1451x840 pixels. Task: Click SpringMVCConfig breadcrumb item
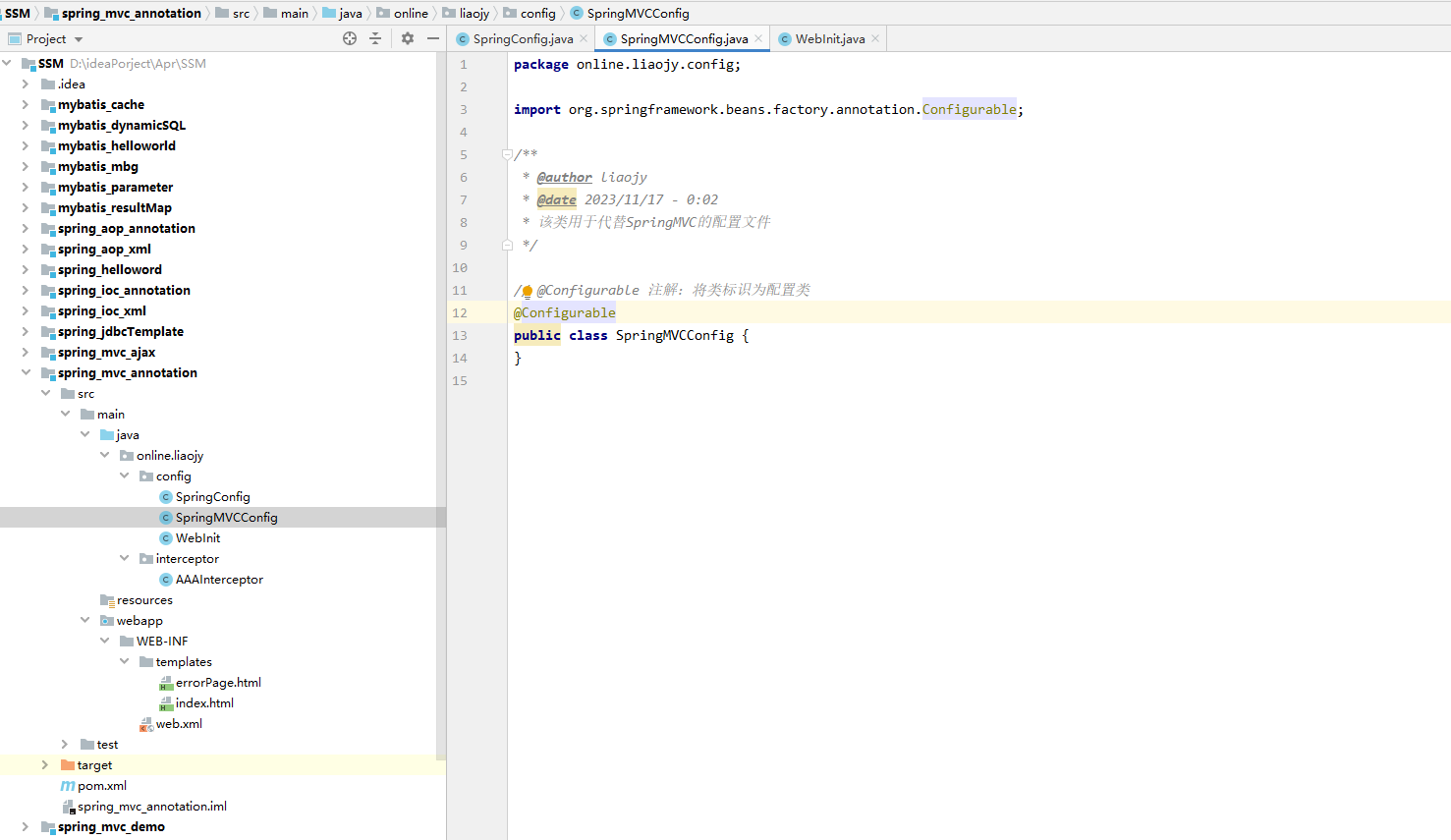coord(630,13)
